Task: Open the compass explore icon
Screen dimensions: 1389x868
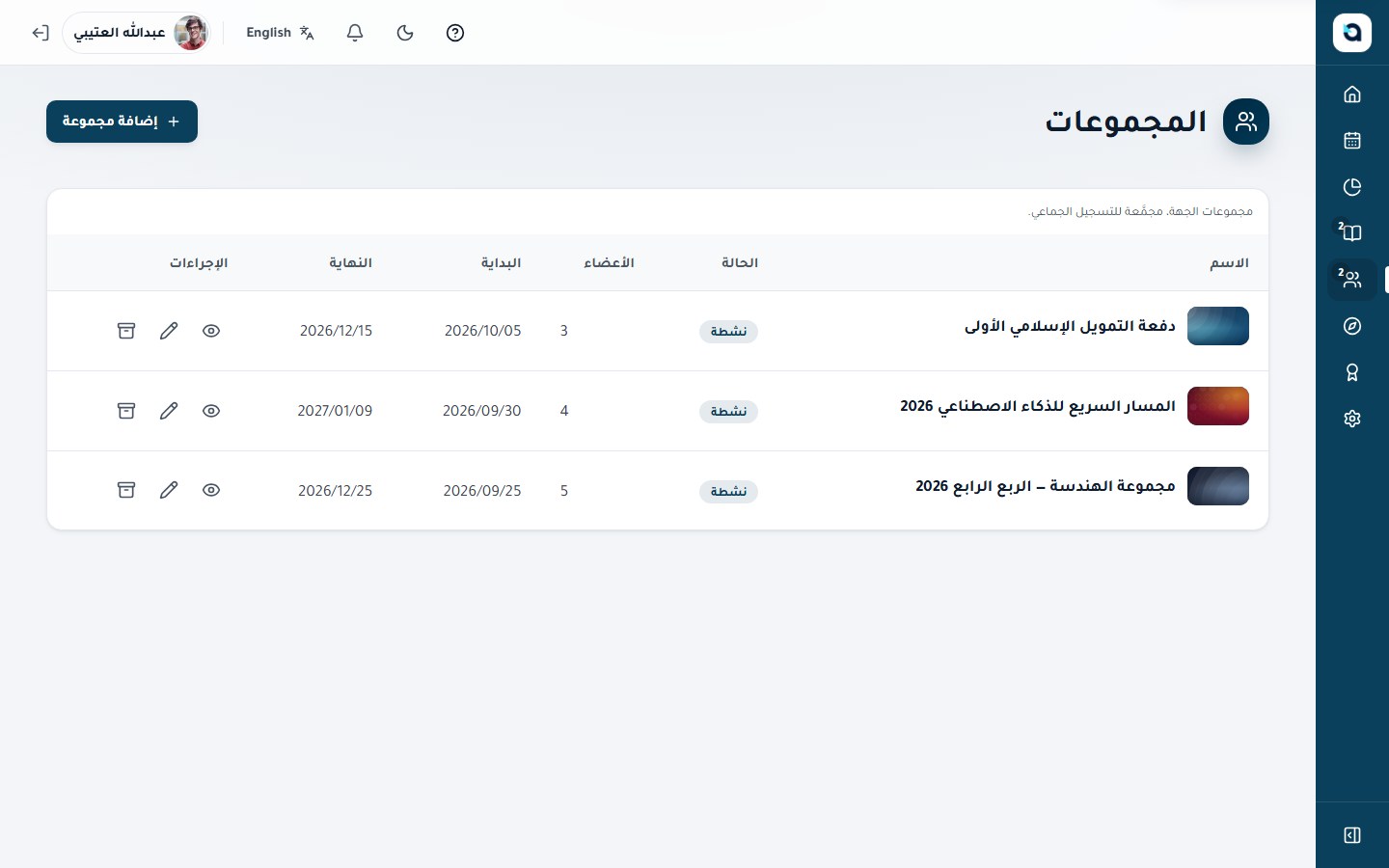Action: (x=1352, y=326)
